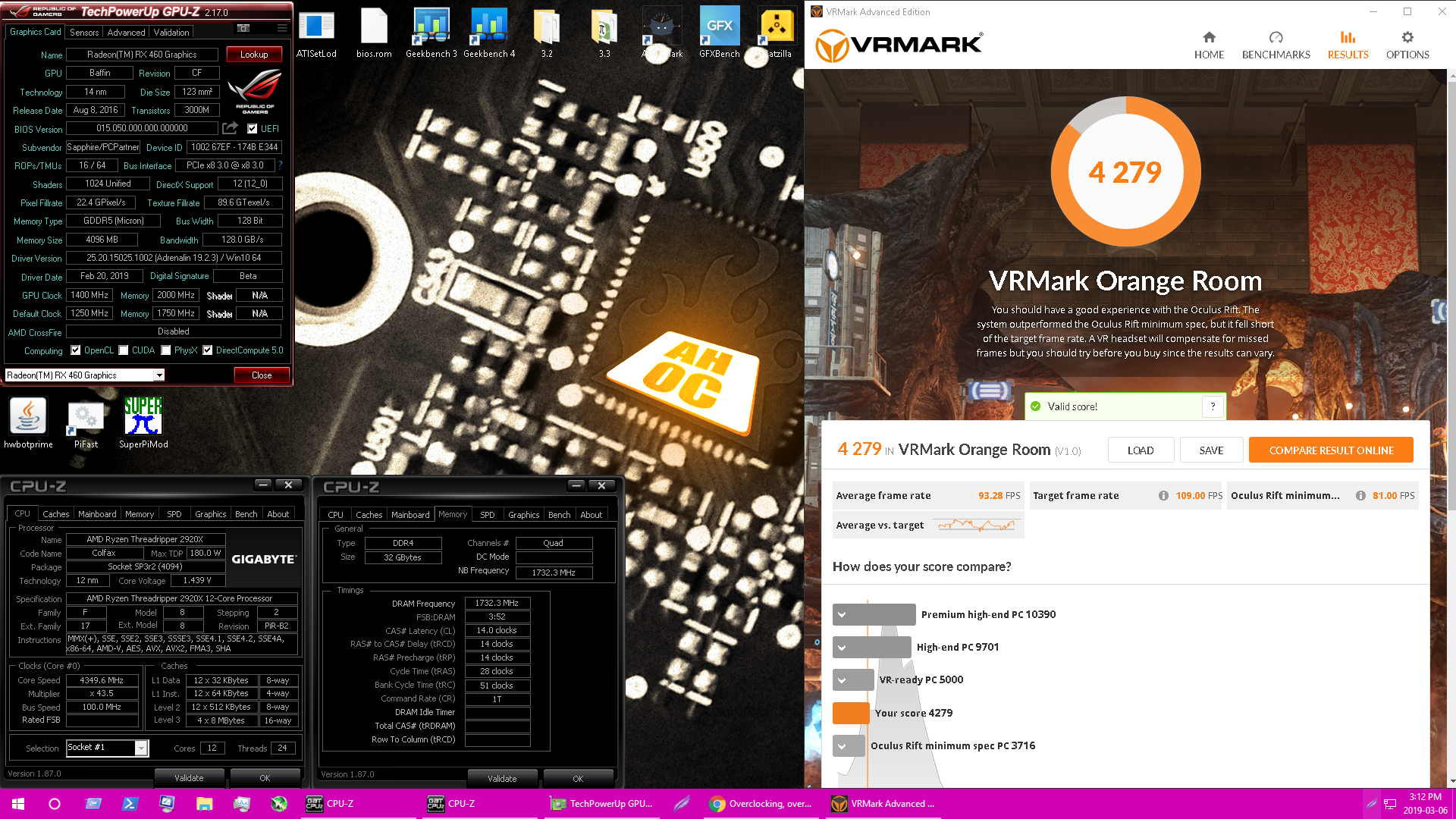The width and height of the screenshot is (1456, 819).
Task: Open Graphics tab in right CPU-Z window
Action: coord(524,515)
